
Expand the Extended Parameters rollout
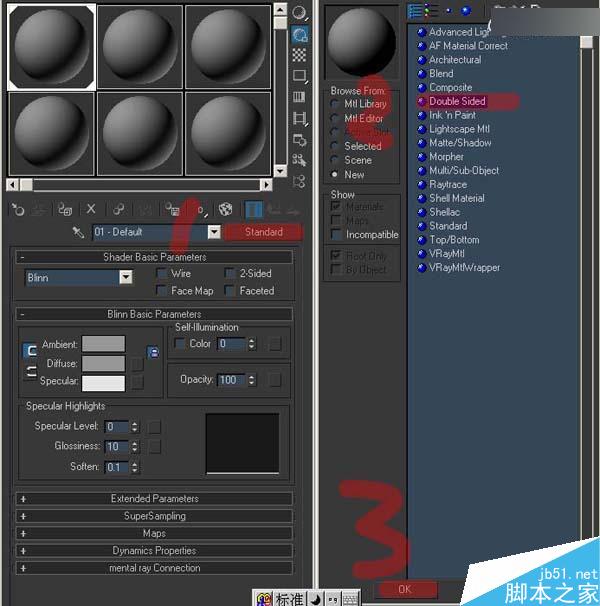click(154, 499)
